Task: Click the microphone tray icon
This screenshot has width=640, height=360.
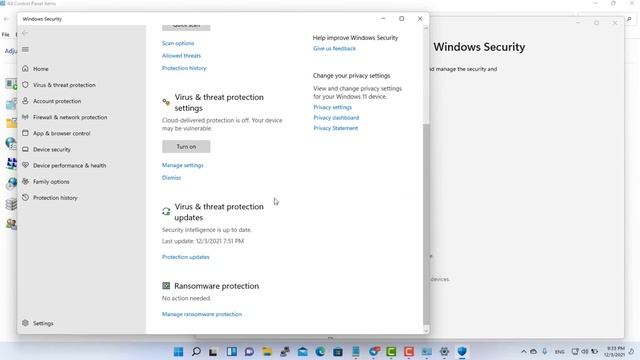Action: pyautogui.click(x=544, y=351)
